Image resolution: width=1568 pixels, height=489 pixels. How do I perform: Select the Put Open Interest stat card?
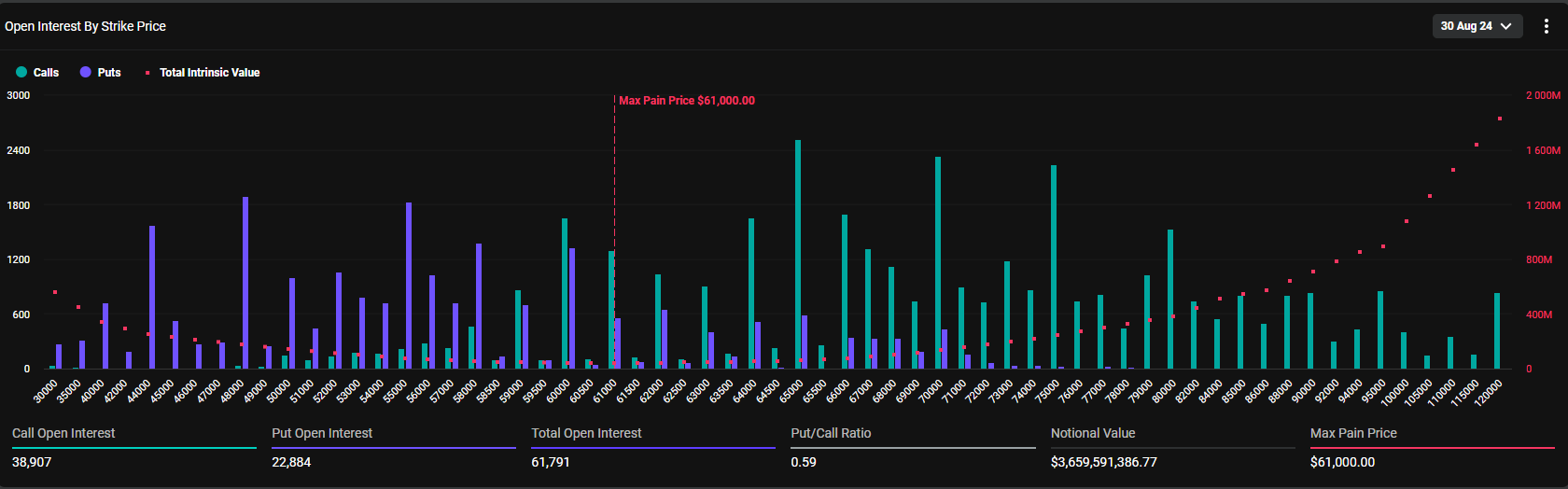point(393,447)
